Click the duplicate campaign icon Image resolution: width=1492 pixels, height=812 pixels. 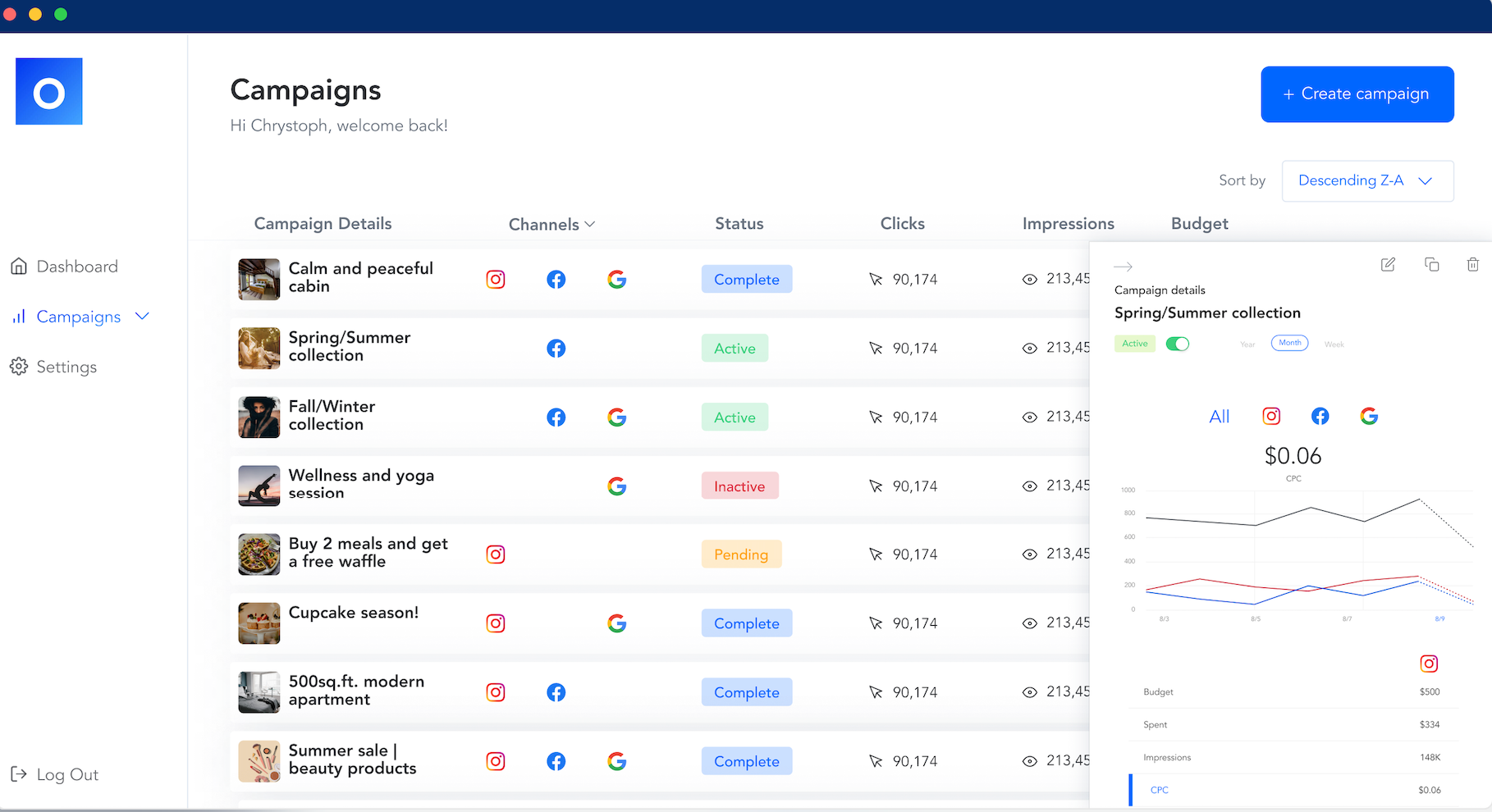pyautogui.click(x=1431, y=264)
